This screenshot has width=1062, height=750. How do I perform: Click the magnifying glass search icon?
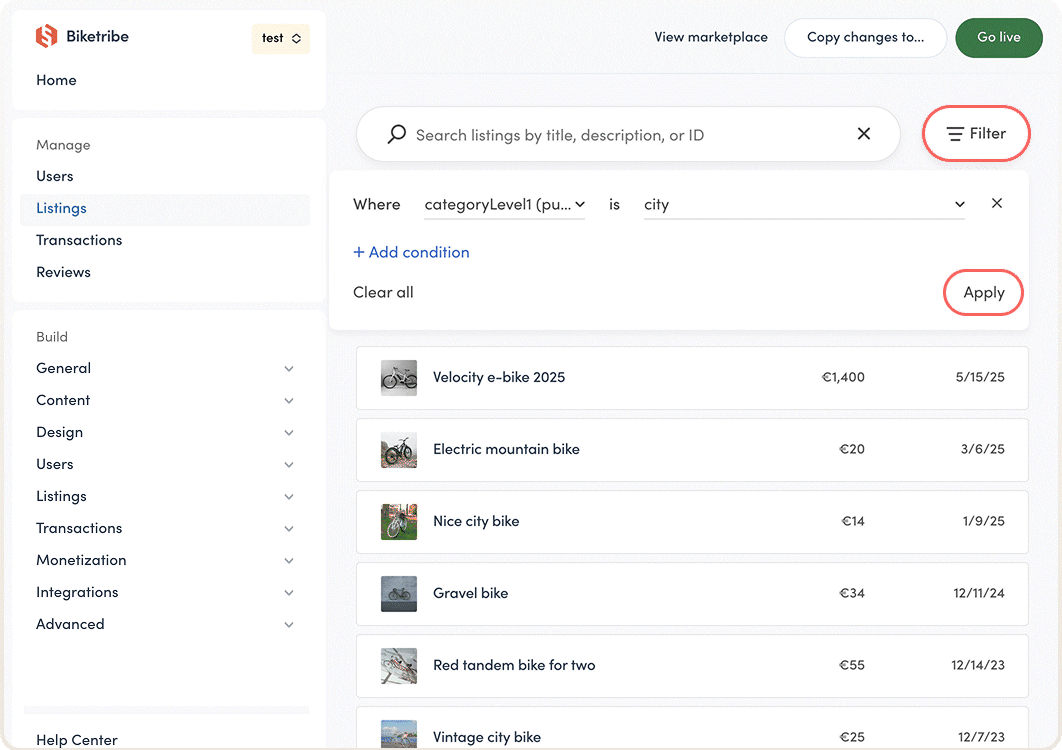[397, 134]
